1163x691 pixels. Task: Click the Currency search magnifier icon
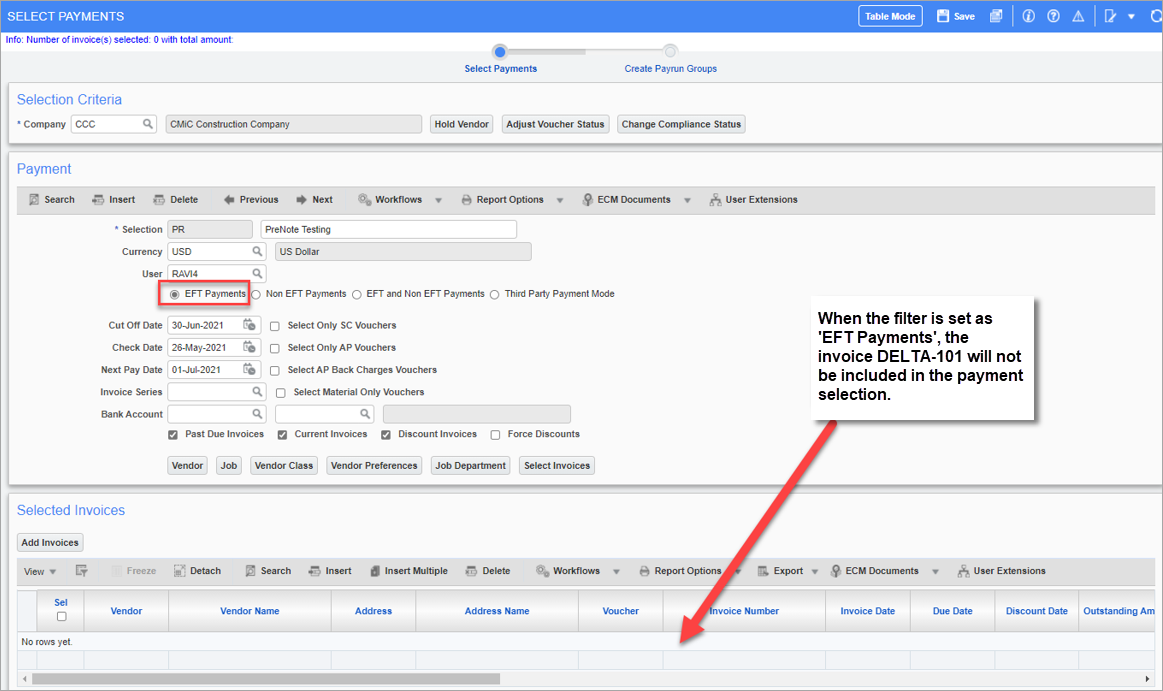pos(257,251)
